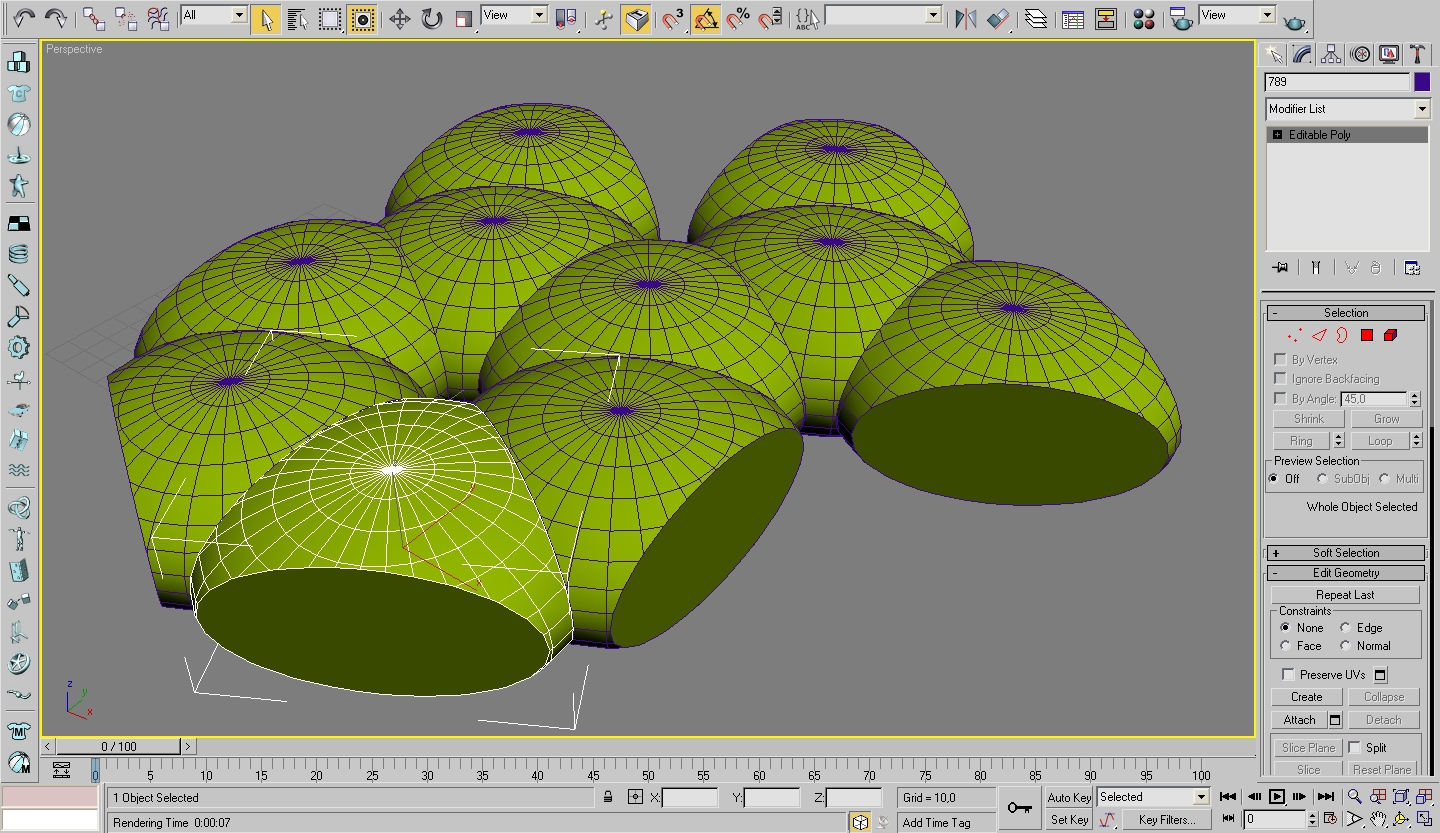Toggle the Percent Snap icon
This screenshot has width=1440, height=833.
[738, 18]
